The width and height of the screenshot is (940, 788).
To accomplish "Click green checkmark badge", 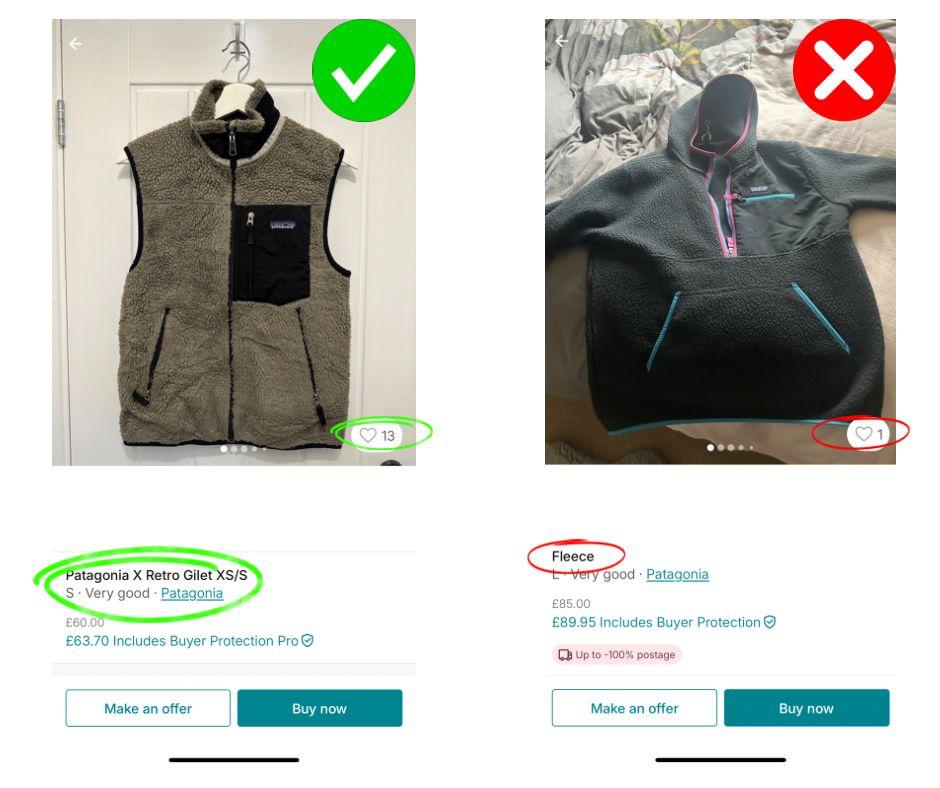I will tap(363, 71).
